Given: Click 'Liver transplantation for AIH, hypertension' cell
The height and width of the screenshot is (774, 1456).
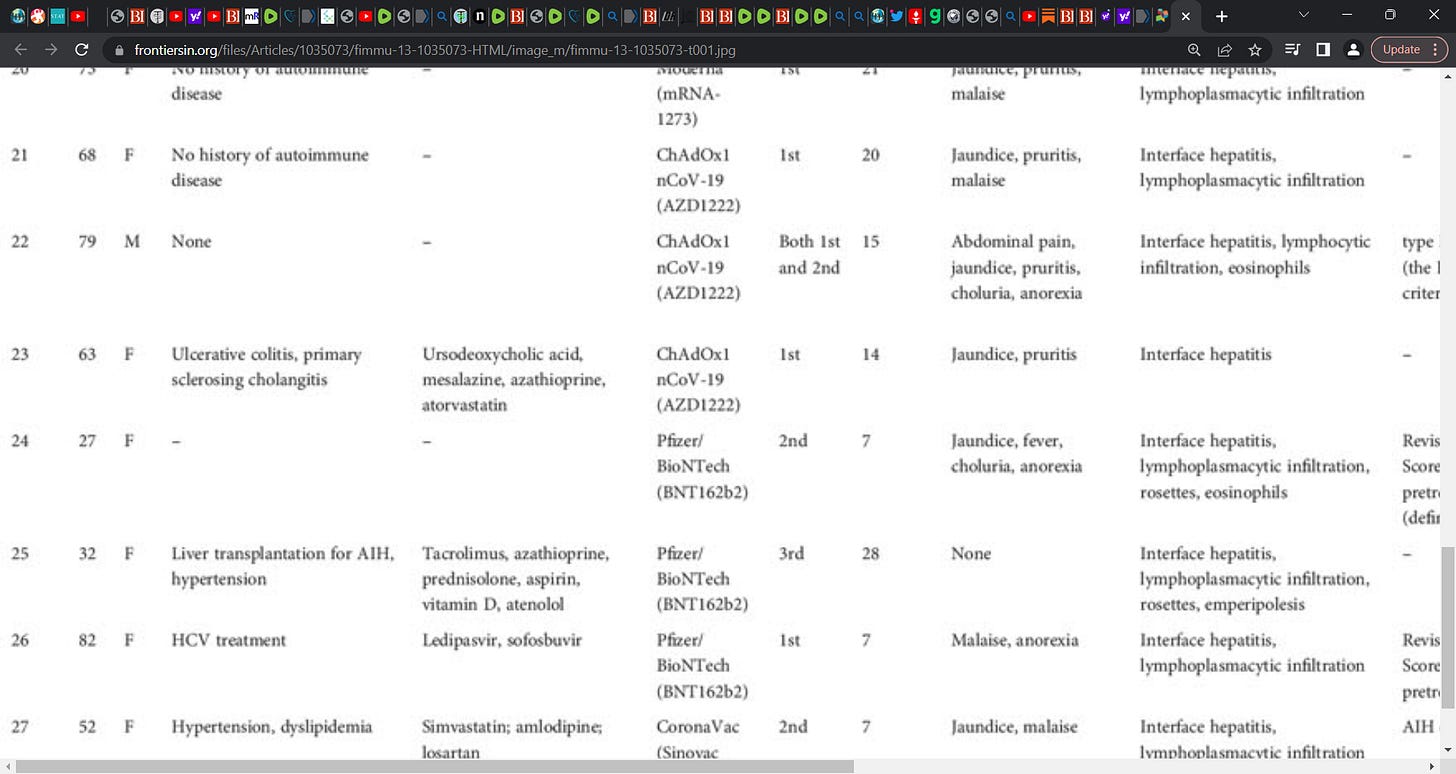Looking at the screenshot, I should [x=283, y=566].
